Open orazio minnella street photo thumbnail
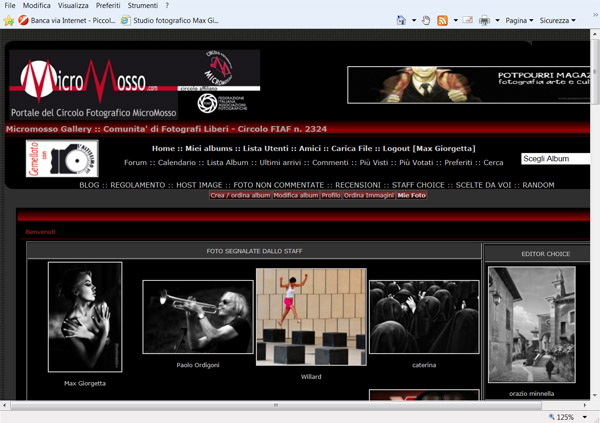This screenshot has width=600, height=423. [x=532, y=325]
